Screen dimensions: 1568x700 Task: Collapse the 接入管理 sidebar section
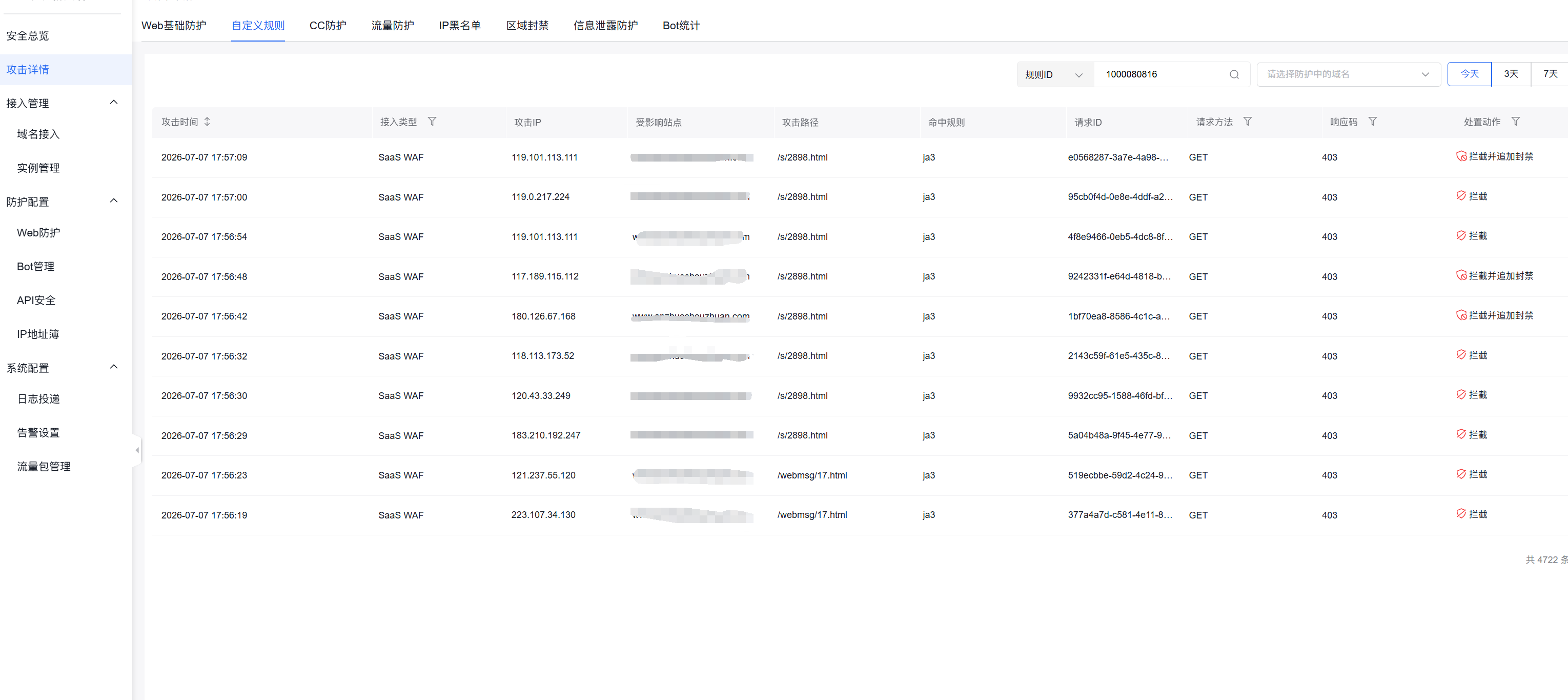(x=114, y=103)
